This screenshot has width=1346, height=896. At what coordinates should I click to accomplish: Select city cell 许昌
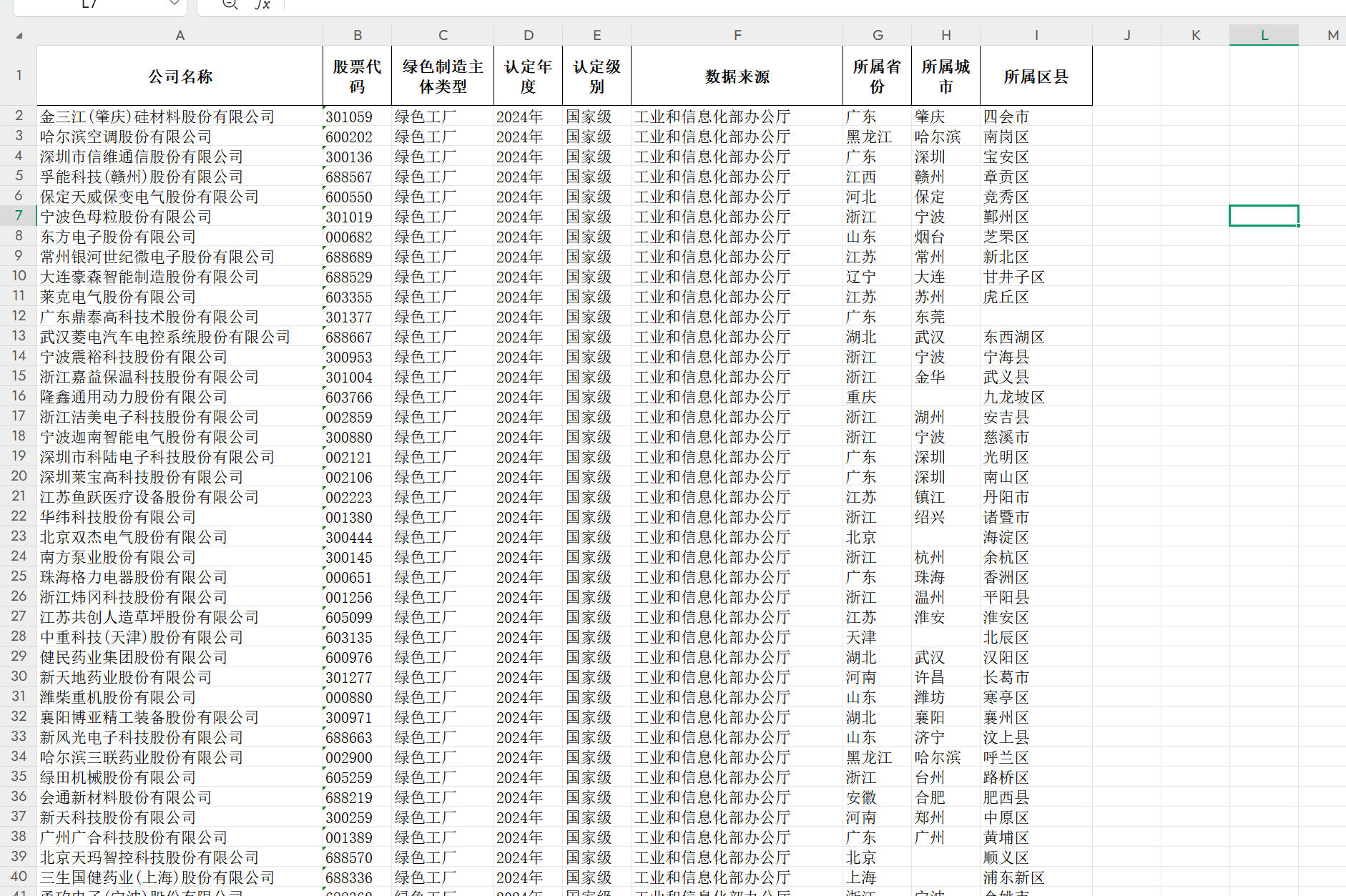[x=945, y=677]
